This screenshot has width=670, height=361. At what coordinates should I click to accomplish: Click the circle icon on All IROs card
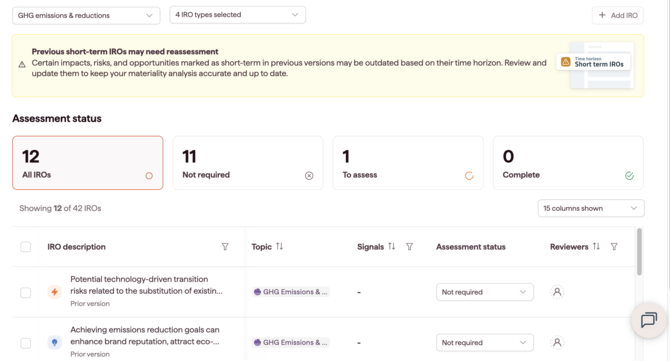149,176
